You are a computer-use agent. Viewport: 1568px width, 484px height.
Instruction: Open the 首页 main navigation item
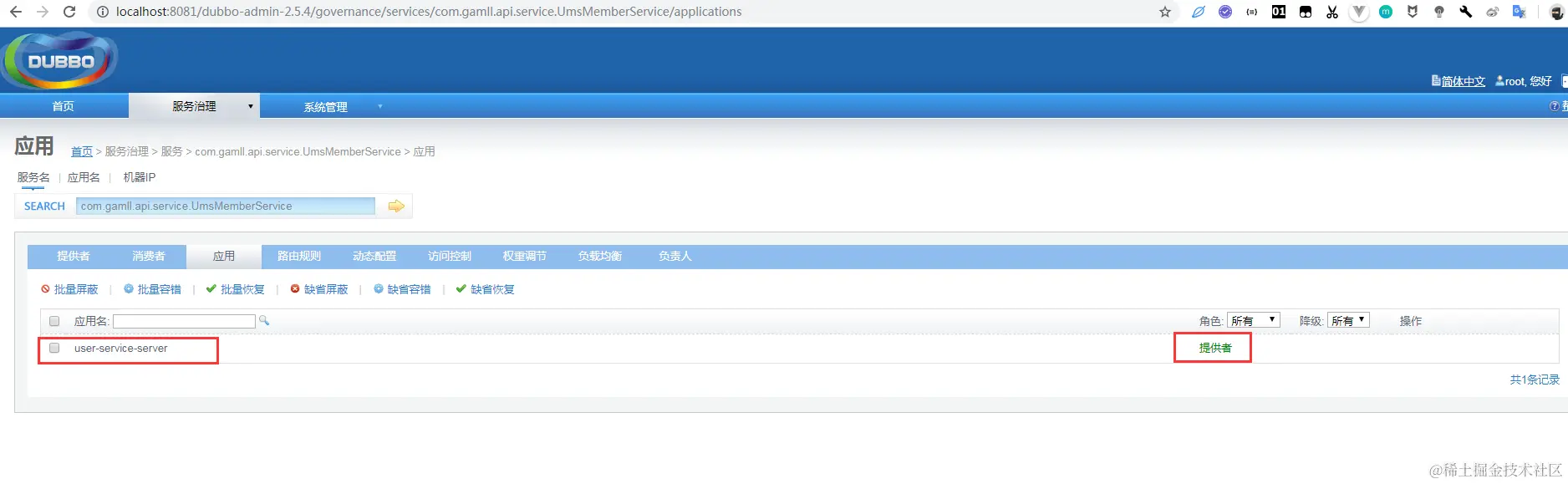coord(64,106)
